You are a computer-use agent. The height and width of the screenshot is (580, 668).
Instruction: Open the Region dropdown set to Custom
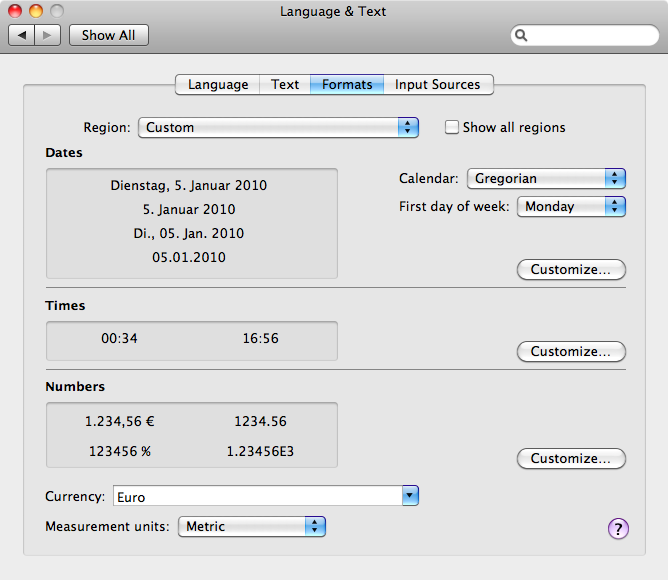pos(278,128)
